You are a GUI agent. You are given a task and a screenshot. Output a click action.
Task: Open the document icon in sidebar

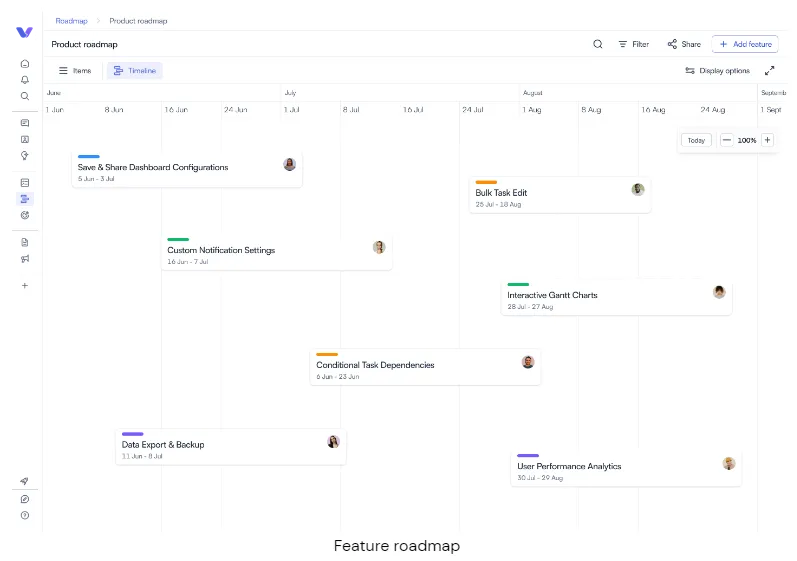click(x=24, y=242)
